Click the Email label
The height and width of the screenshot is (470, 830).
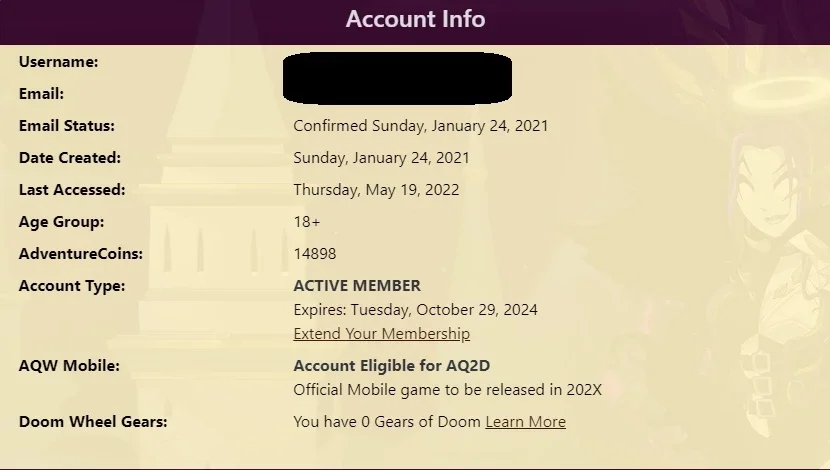[41, 94]
